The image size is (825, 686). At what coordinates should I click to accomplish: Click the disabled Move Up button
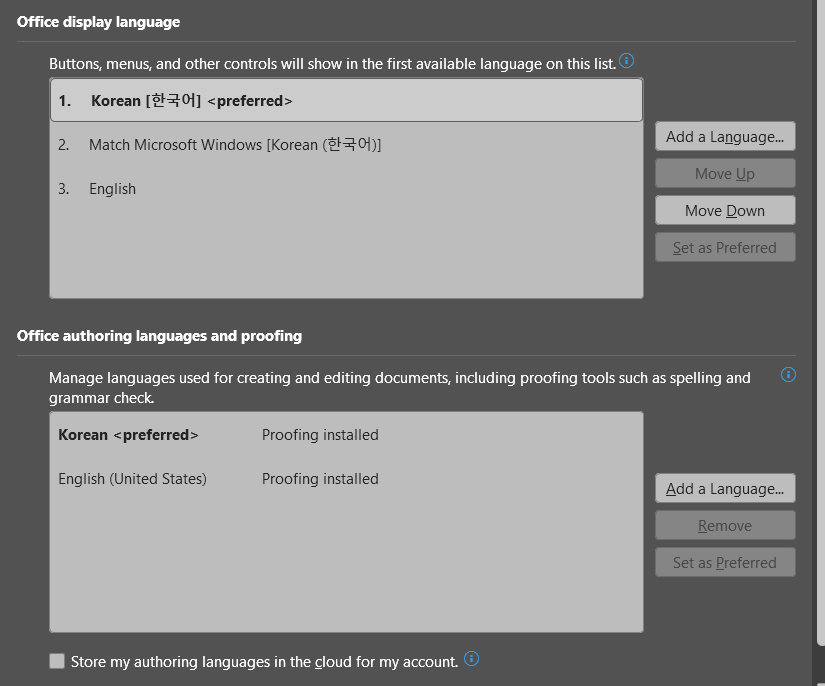[x=725, y=174]
